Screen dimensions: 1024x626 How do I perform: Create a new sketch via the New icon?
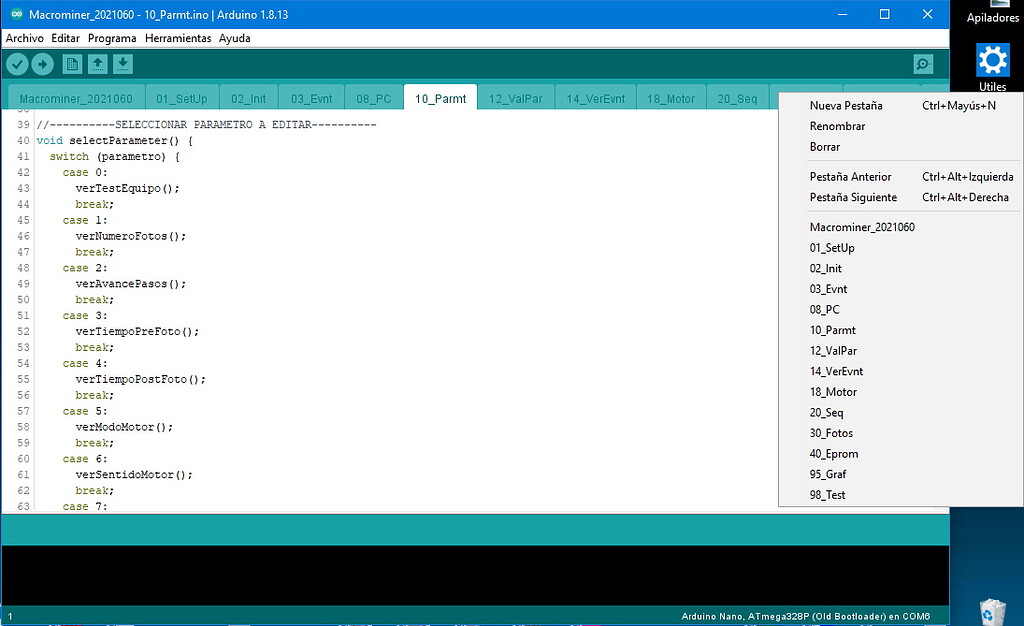pos(71,63)
